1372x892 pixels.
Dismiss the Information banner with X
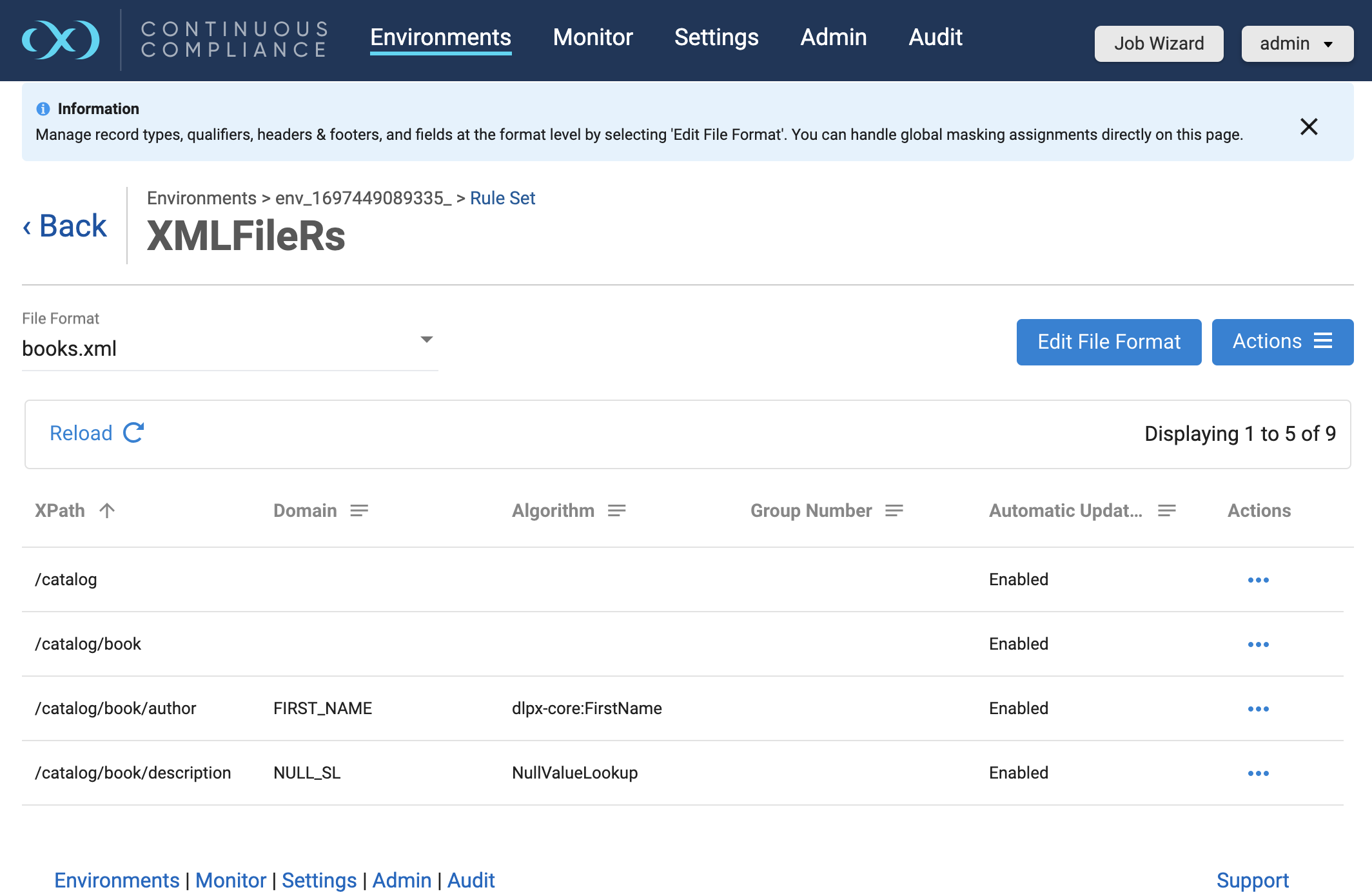(x=1308, y=127)
